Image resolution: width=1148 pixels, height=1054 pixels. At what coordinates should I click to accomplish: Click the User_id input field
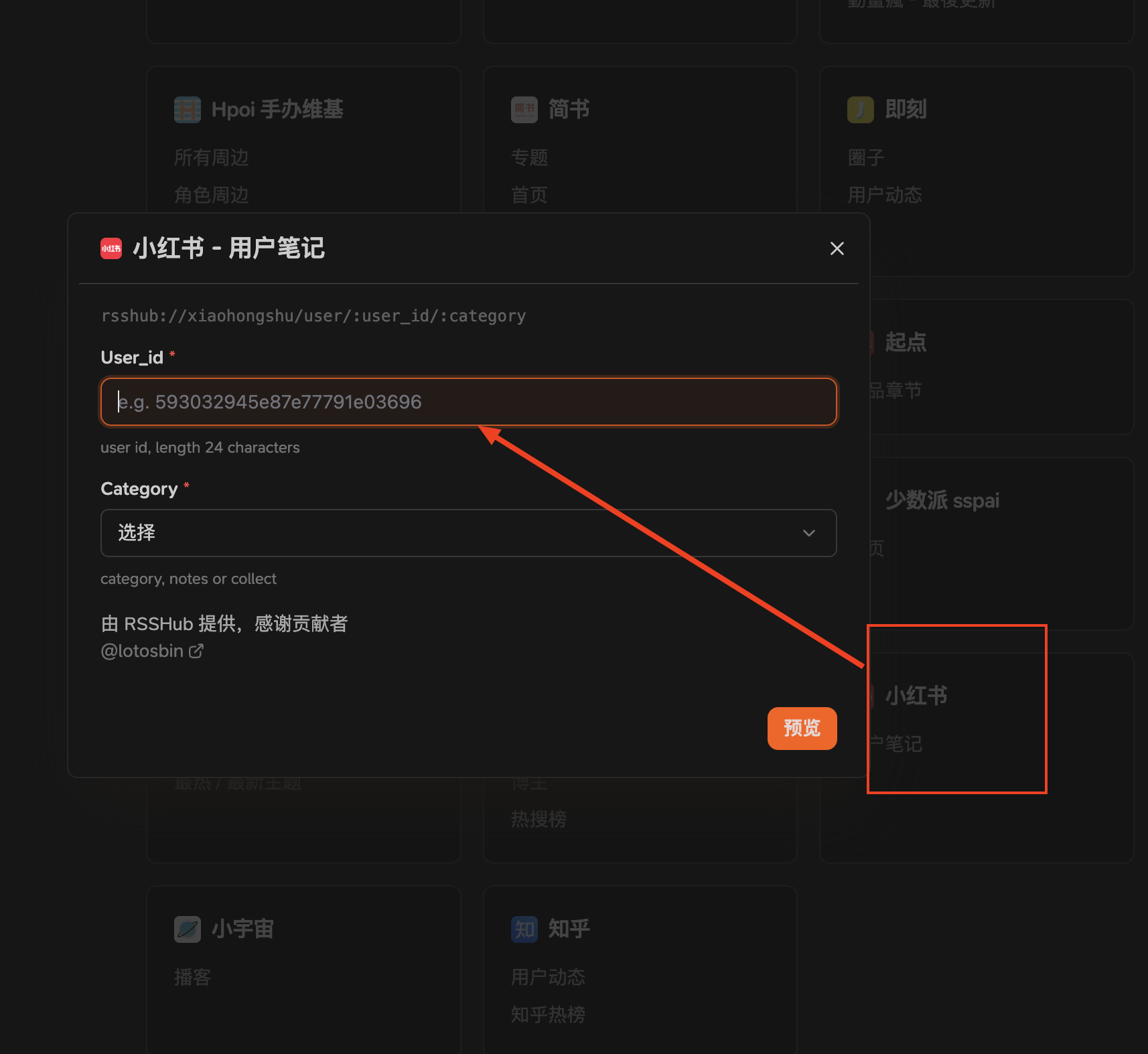pyautogui.click(x=468, y=402)
